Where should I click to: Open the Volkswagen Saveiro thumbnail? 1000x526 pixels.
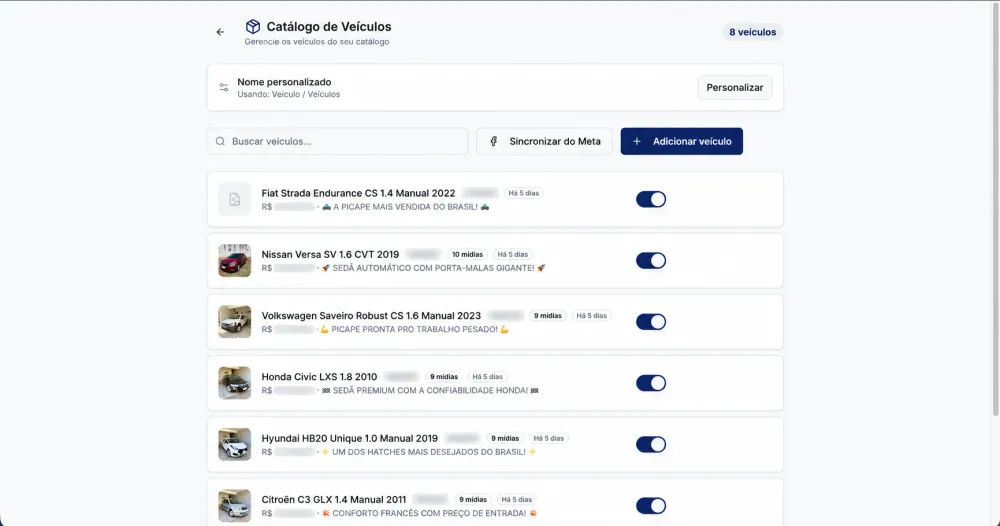[235, 322]
